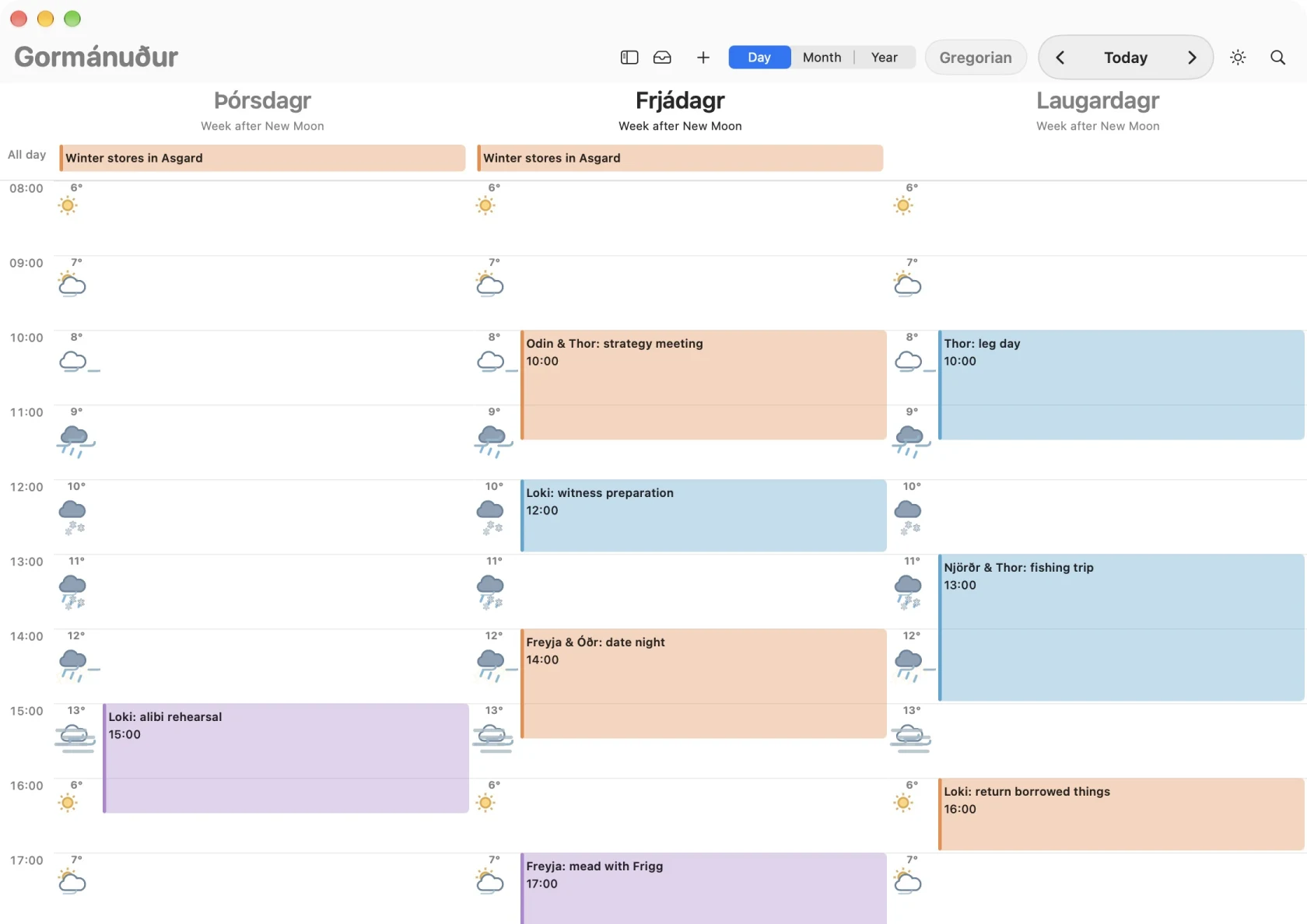Open search with magnifier icon
The height and width of the screenshot is (924, 1307).
tap(1277, 58)
